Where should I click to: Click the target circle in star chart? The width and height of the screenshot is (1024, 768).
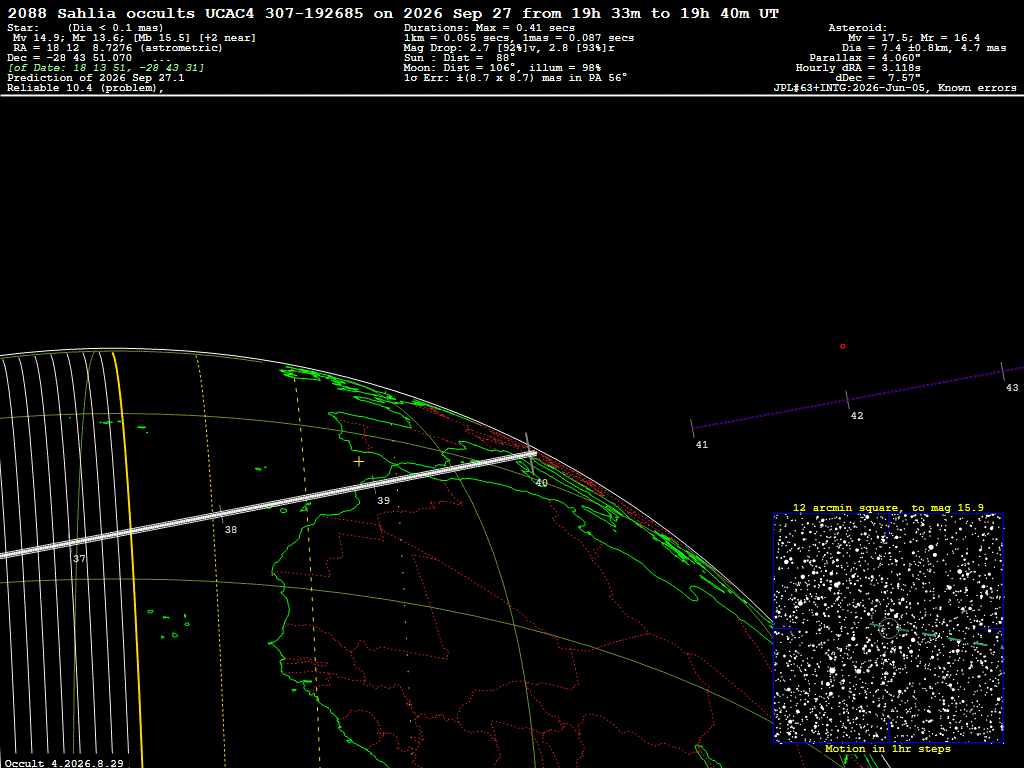pyautogui.click(x=889, y=628)
